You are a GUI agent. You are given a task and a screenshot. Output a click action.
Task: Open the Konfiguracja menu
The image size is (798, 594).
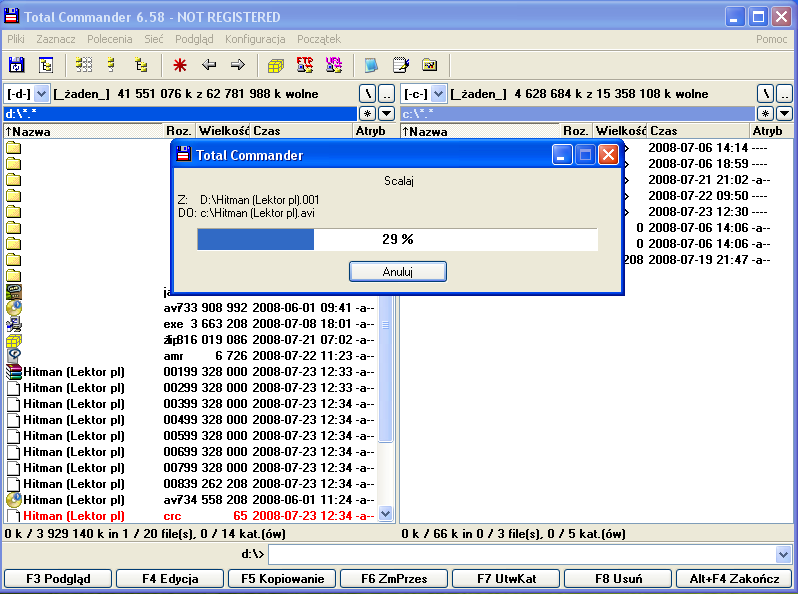(x=256, y=39)
